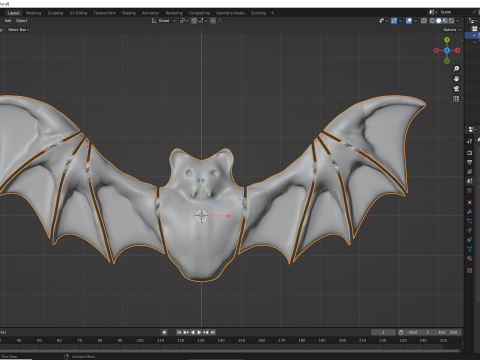This screenshot has height=360, width=480.
Task: Toggle the camera view icon
Action: (x=456, y=89)
